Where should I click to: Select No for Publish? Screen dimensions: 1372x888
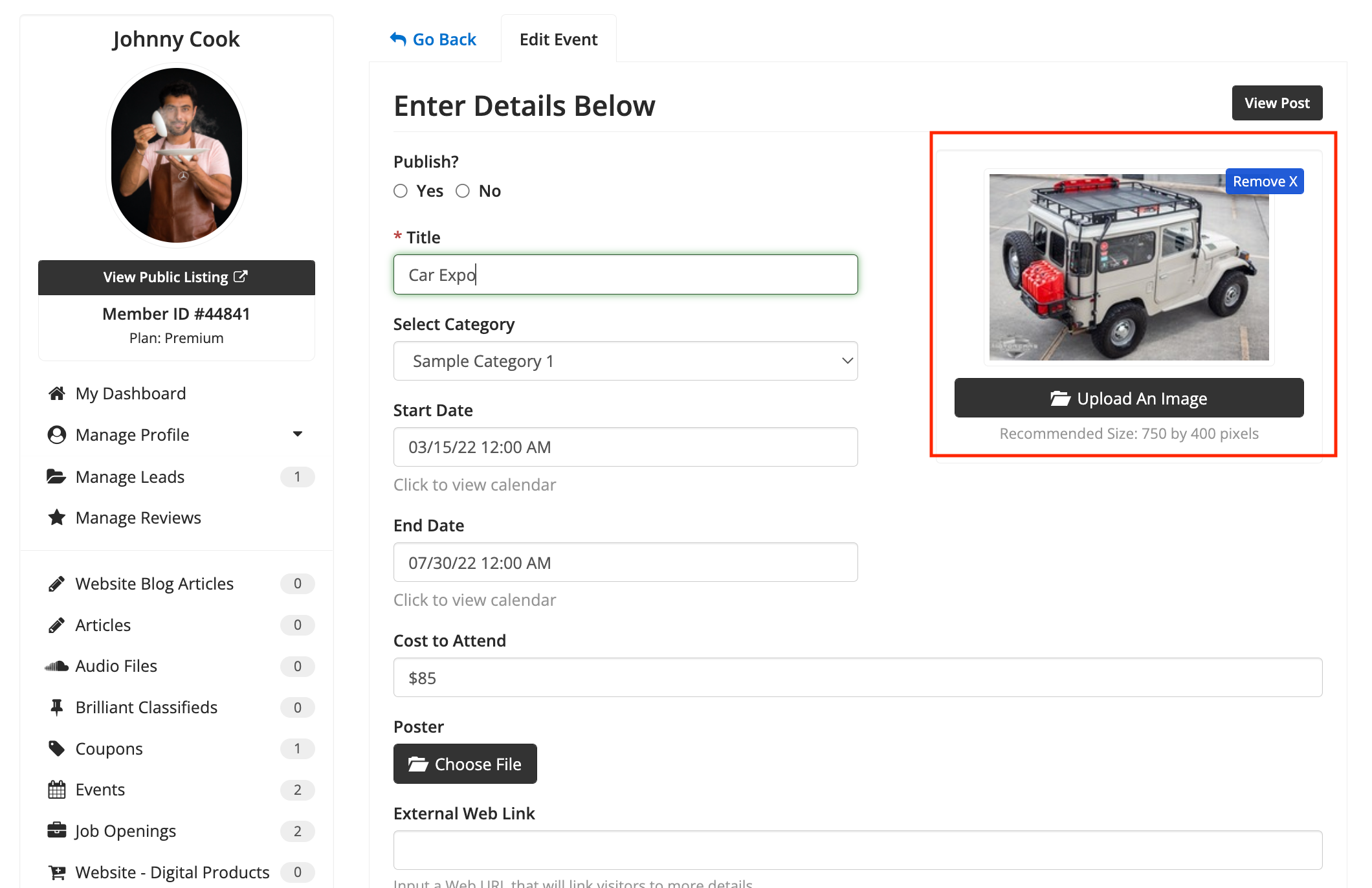(463, 191)
